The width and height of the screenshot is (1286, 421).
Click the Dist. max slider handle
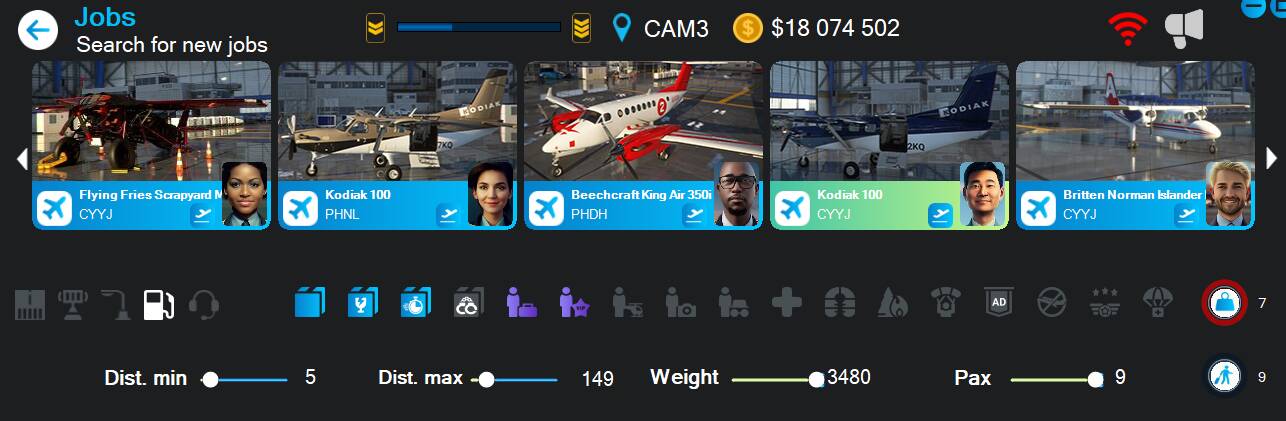tap(486, 379)
